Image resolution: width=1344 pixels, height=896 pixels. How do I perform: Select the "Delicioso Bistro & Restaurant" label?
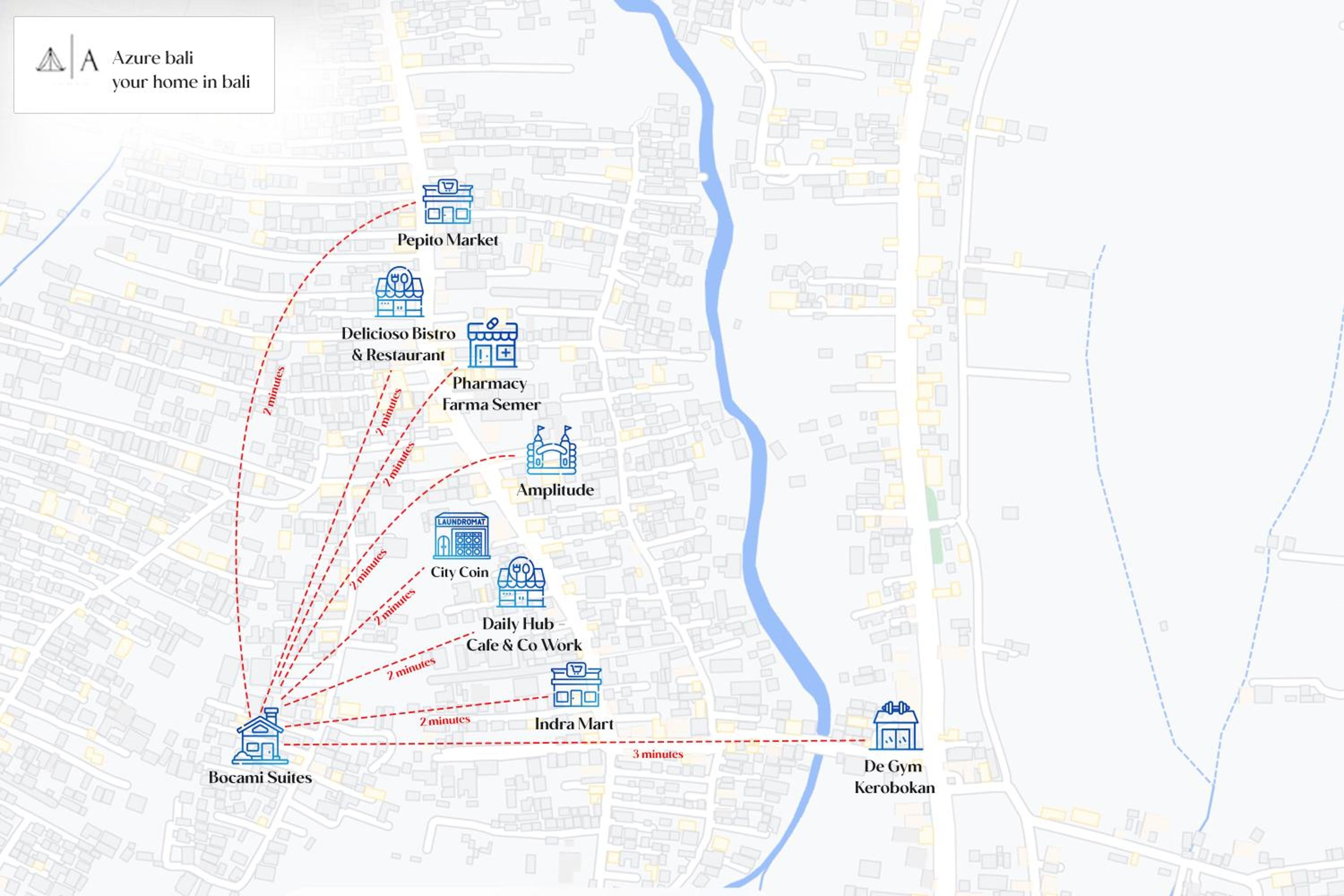pyautogui.click(x=398, y=344)
